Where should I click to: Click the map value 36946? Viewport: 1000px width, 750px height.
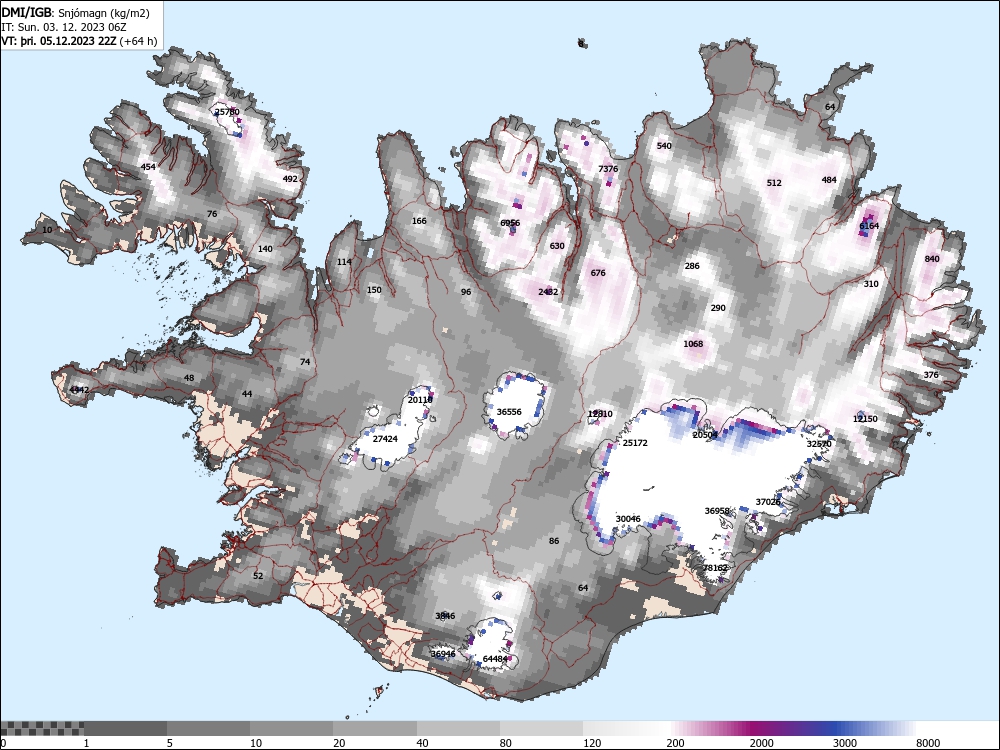coord(443,654)
